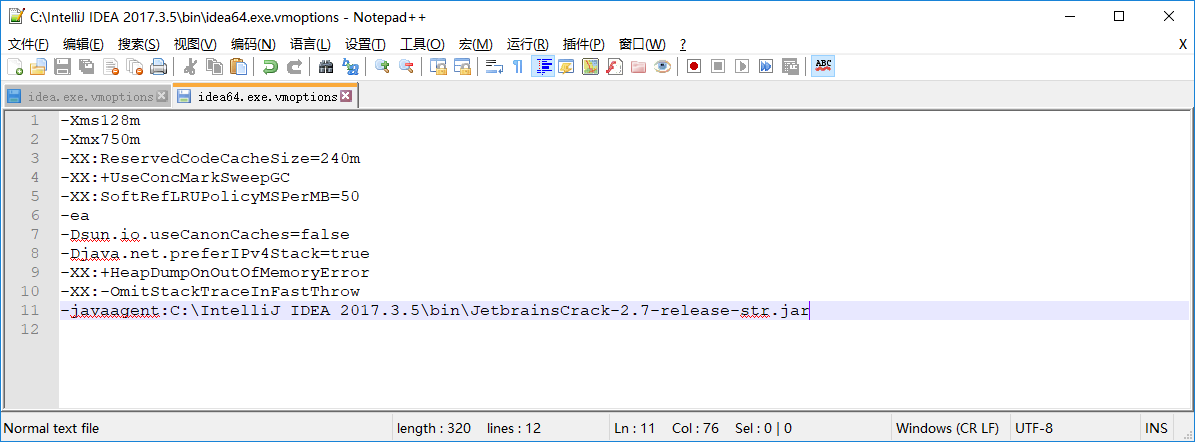Click the -XX:ReservedCodeCacheSize=240m line
The height and width of the screenshot is (442, 1195).
tap(210, 159)
